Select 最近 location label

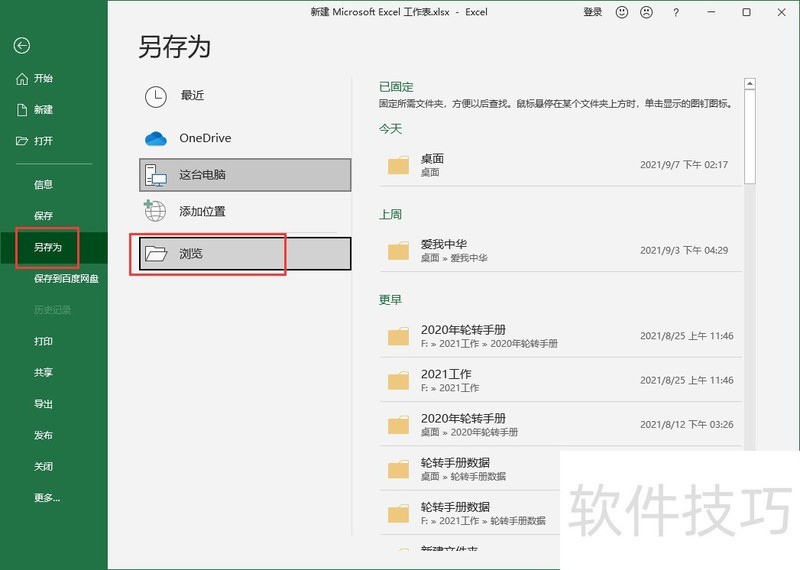point(192,95)
